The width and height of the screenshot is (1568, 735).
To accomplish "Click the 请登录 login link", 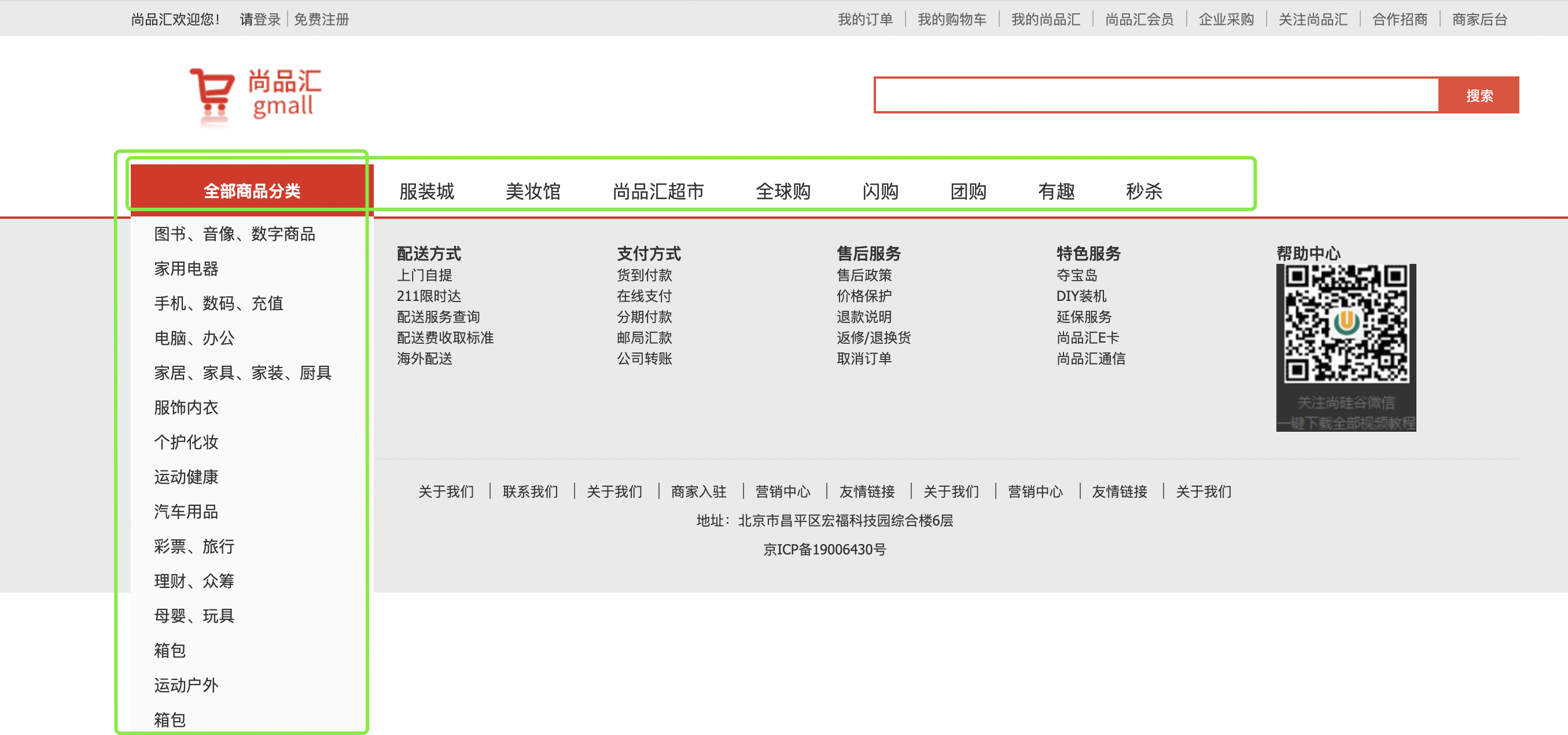I will [260, 20].
